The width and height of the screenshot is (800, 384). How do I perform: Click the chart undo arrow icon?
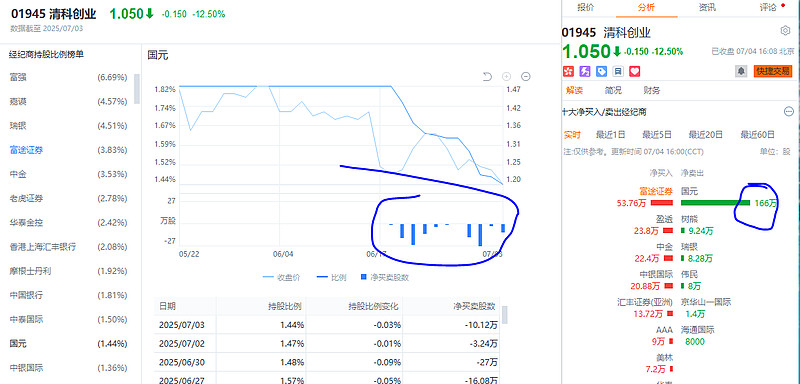click(x=487, y=76)
